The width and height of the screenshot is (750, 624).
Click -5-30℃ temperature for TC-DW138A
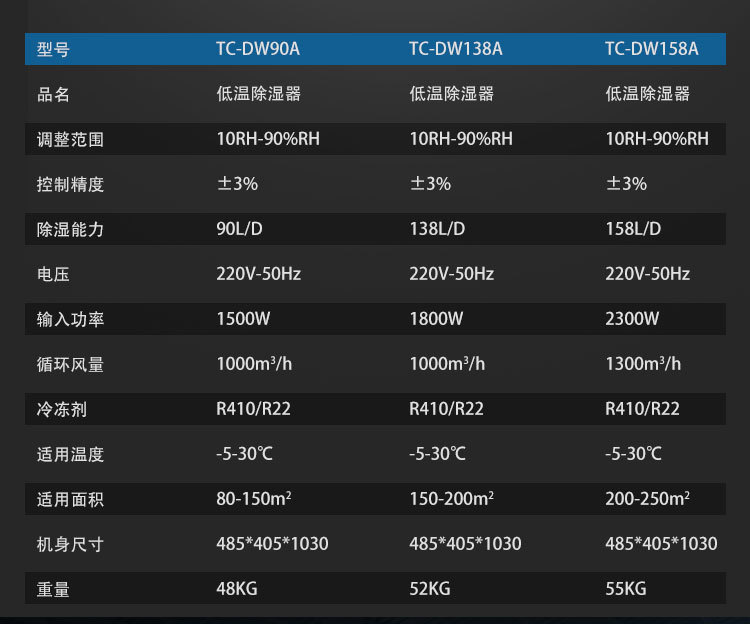click(x=437, y=453)
